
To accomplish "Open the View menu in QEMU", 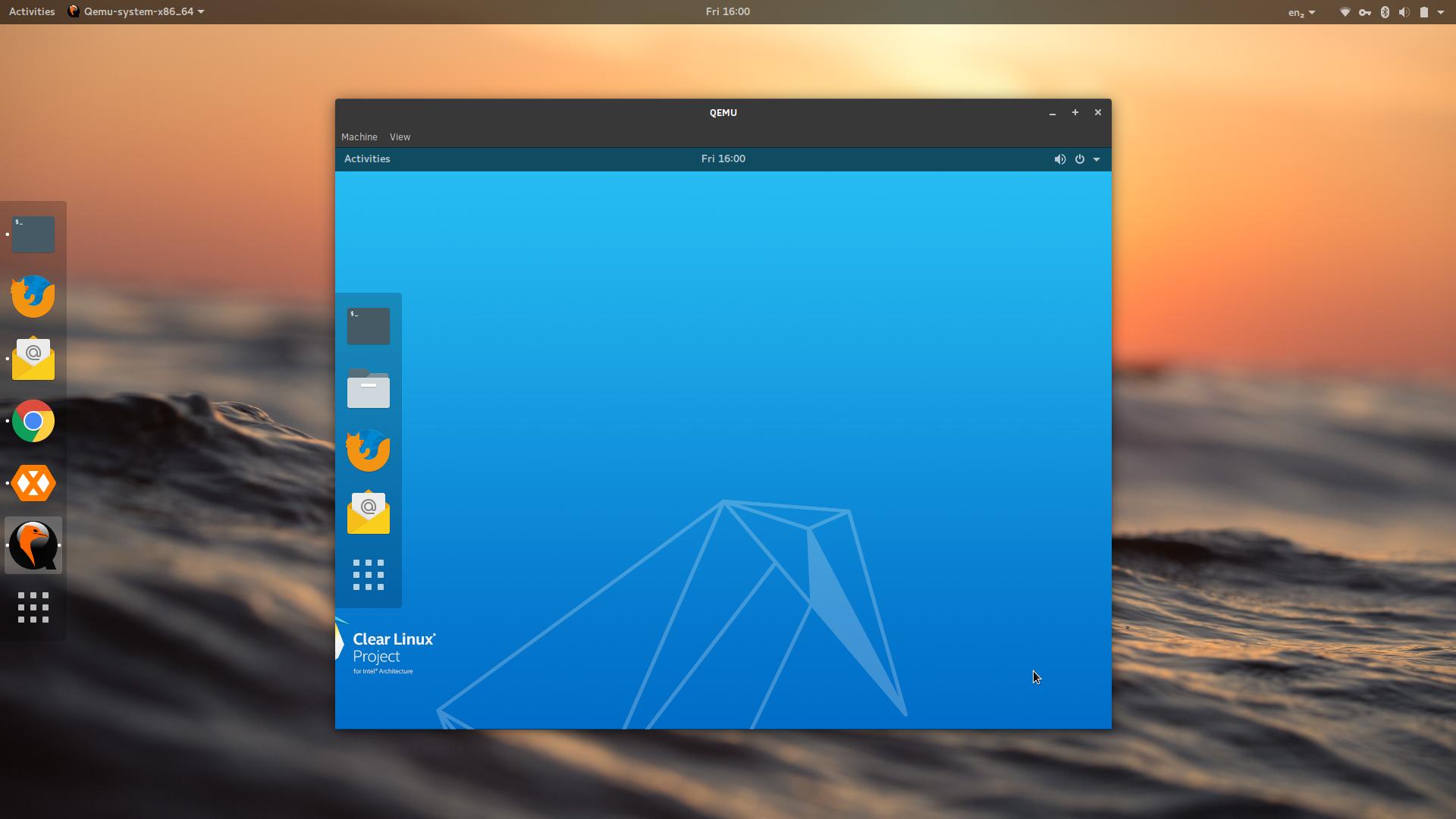I will pyautogui.click(x=400, y=137).
